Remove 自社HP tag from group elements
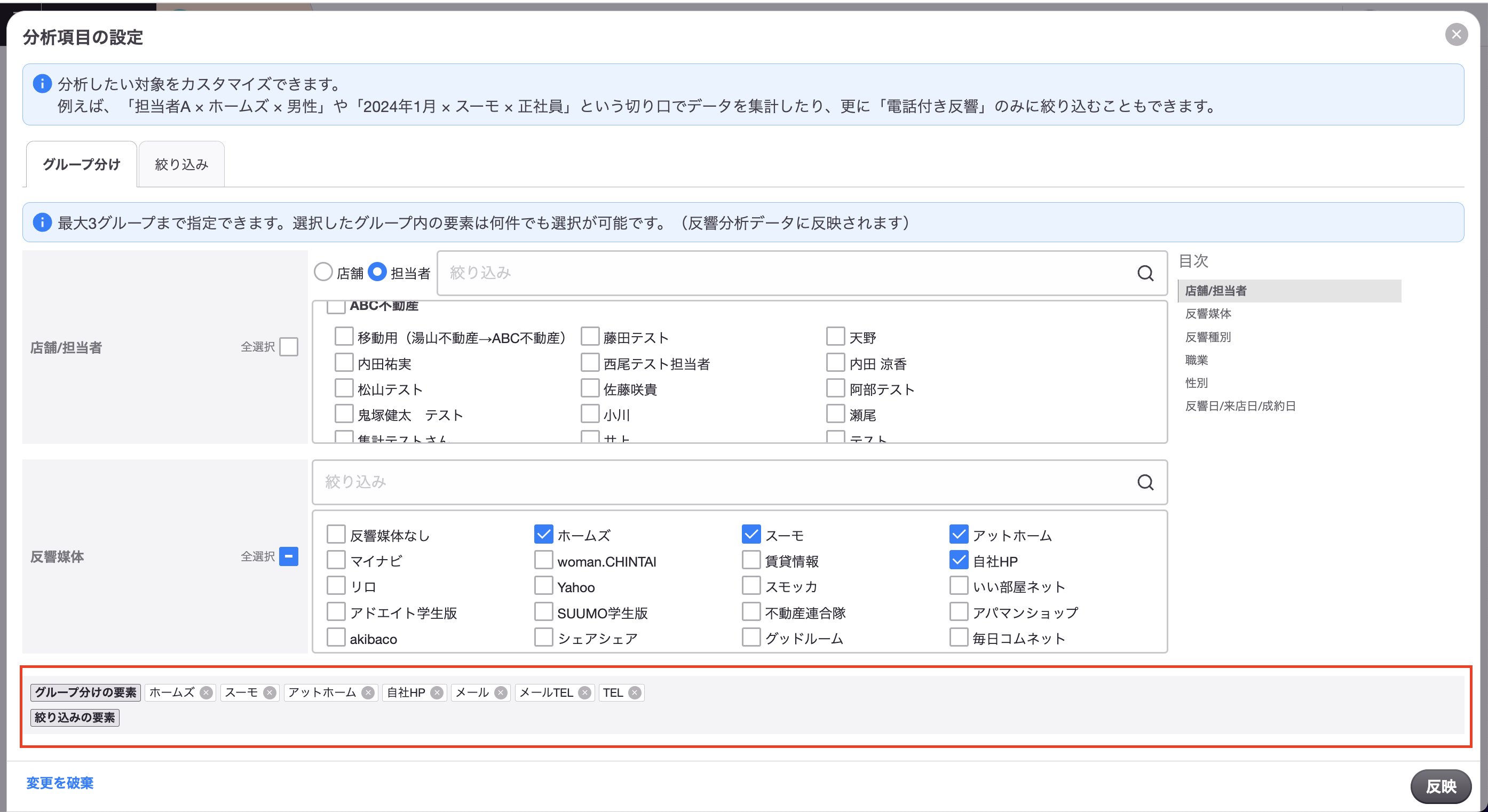Viewport: 1488px width, 812px height. 437,692
